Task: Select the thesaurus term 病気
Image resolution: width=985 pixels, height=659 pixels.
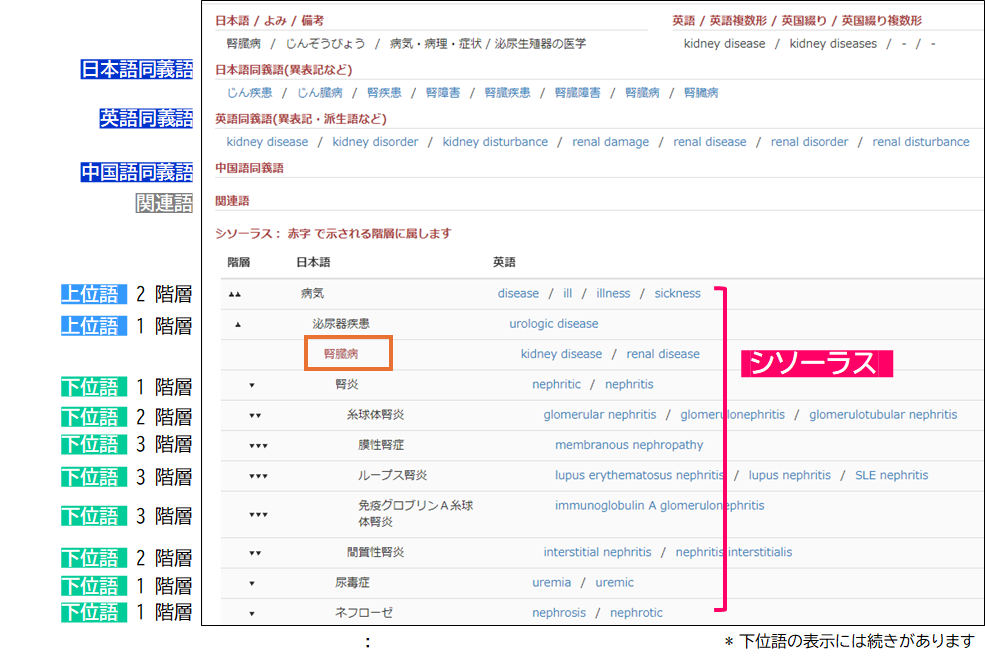Action: tap(312, 293)
